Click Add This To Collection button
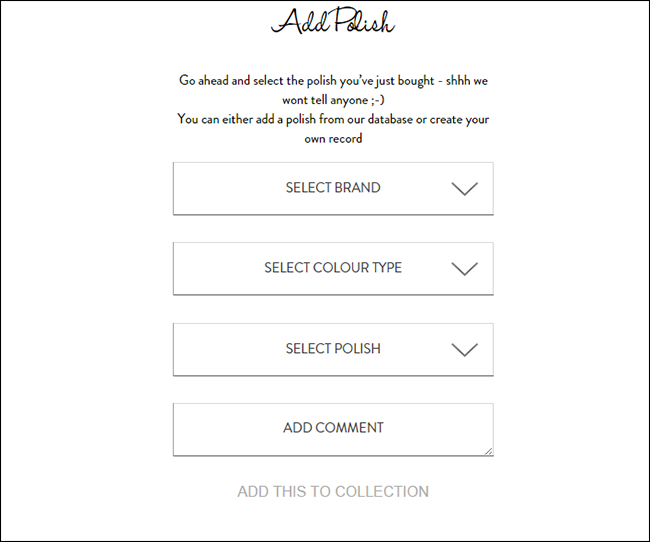This screenshot has width=650, height=542. pyautogui.click(x=333, y=491)
